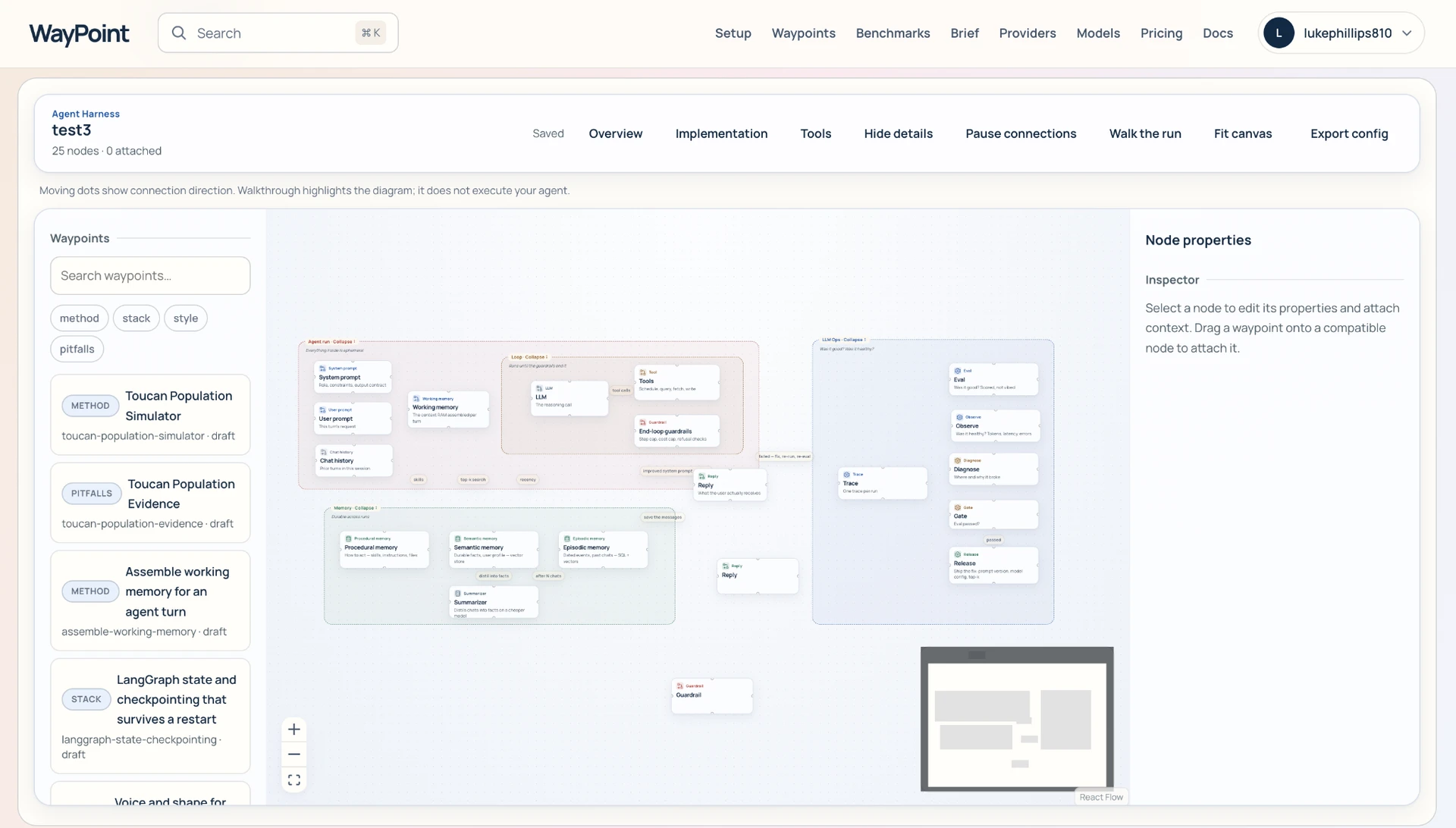The width and height of the screenshot is (1456, 828).
Task: Switch to the Implementation view
Action: tap(721, 133)
